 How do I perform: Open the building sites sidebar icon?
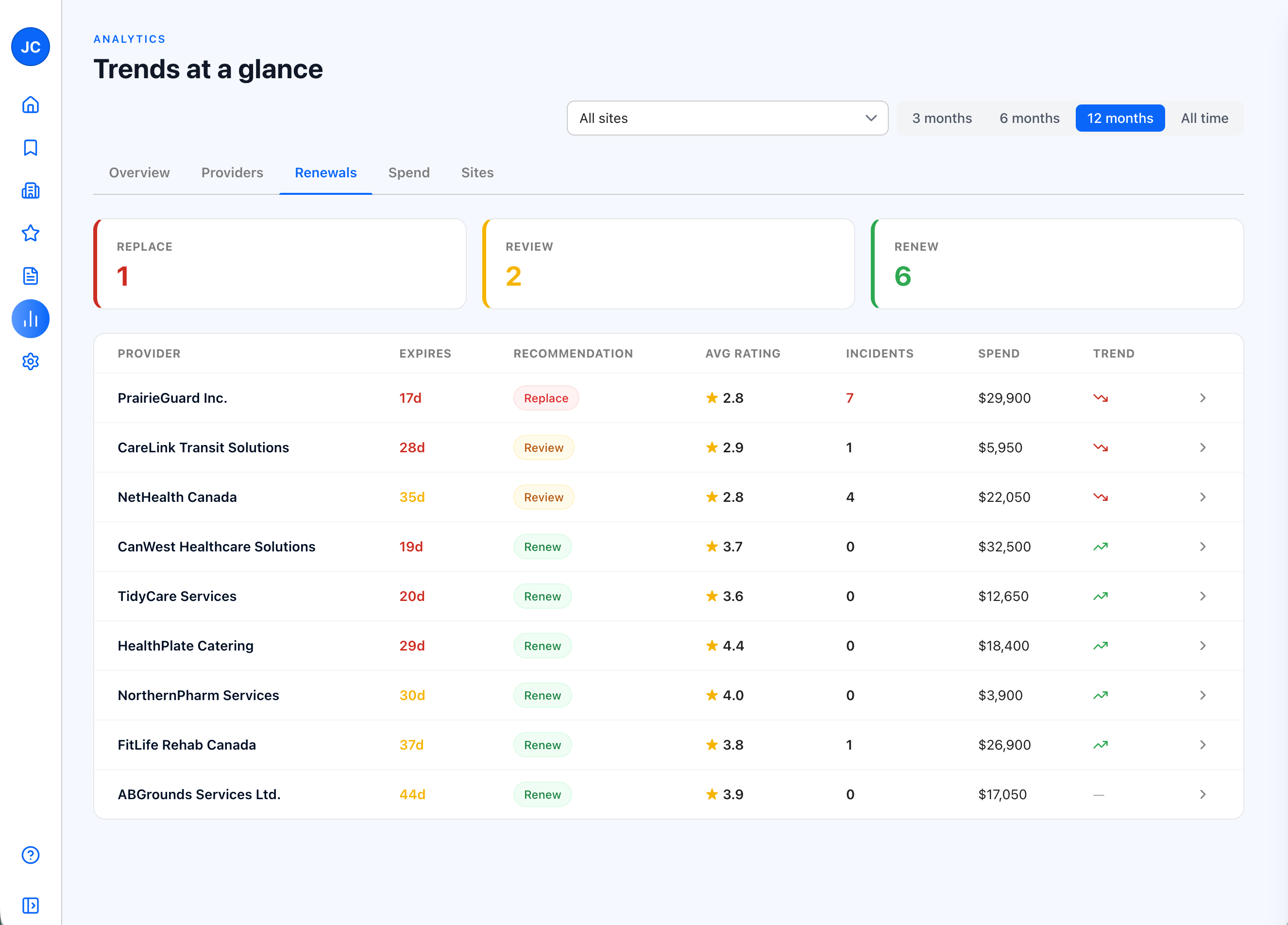tap(31, 190)
